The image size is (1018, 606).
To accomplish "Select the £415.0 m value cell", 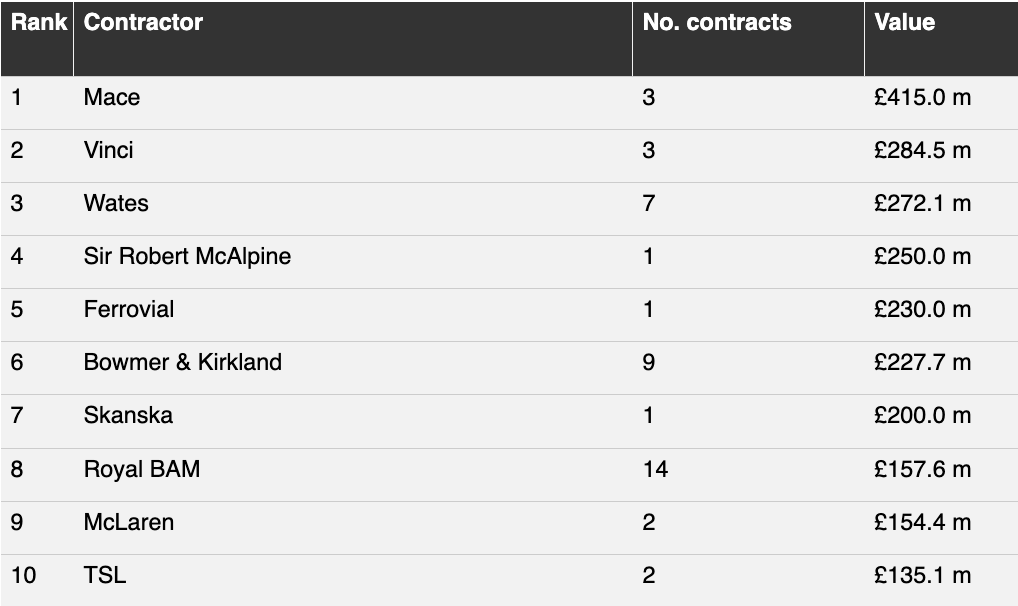I will tap(922, 97).
